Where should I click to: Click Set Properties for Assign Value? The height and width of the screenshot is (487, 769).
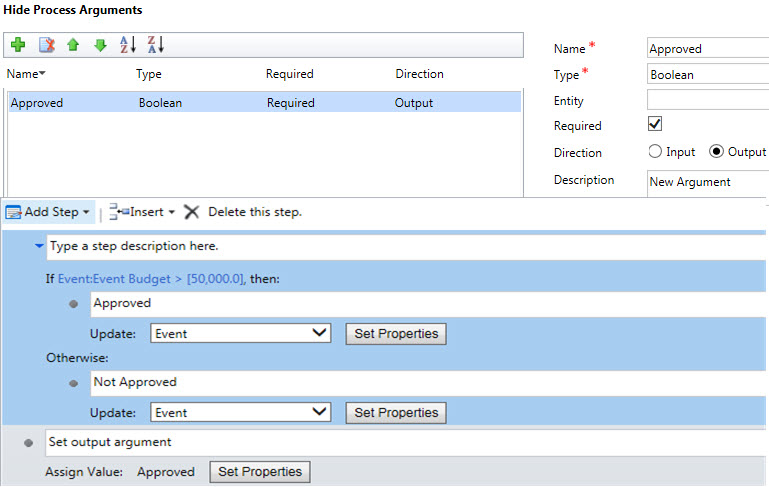click(x=260, y=472)
